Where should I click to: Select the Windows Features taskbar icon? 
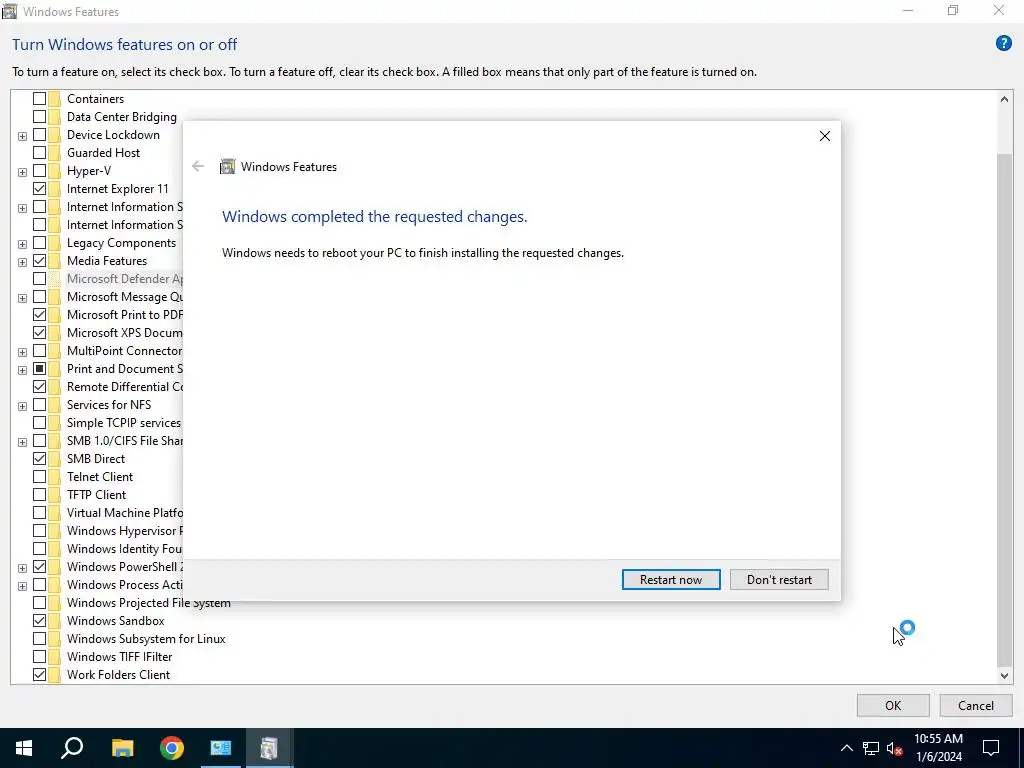coord(269,748)
